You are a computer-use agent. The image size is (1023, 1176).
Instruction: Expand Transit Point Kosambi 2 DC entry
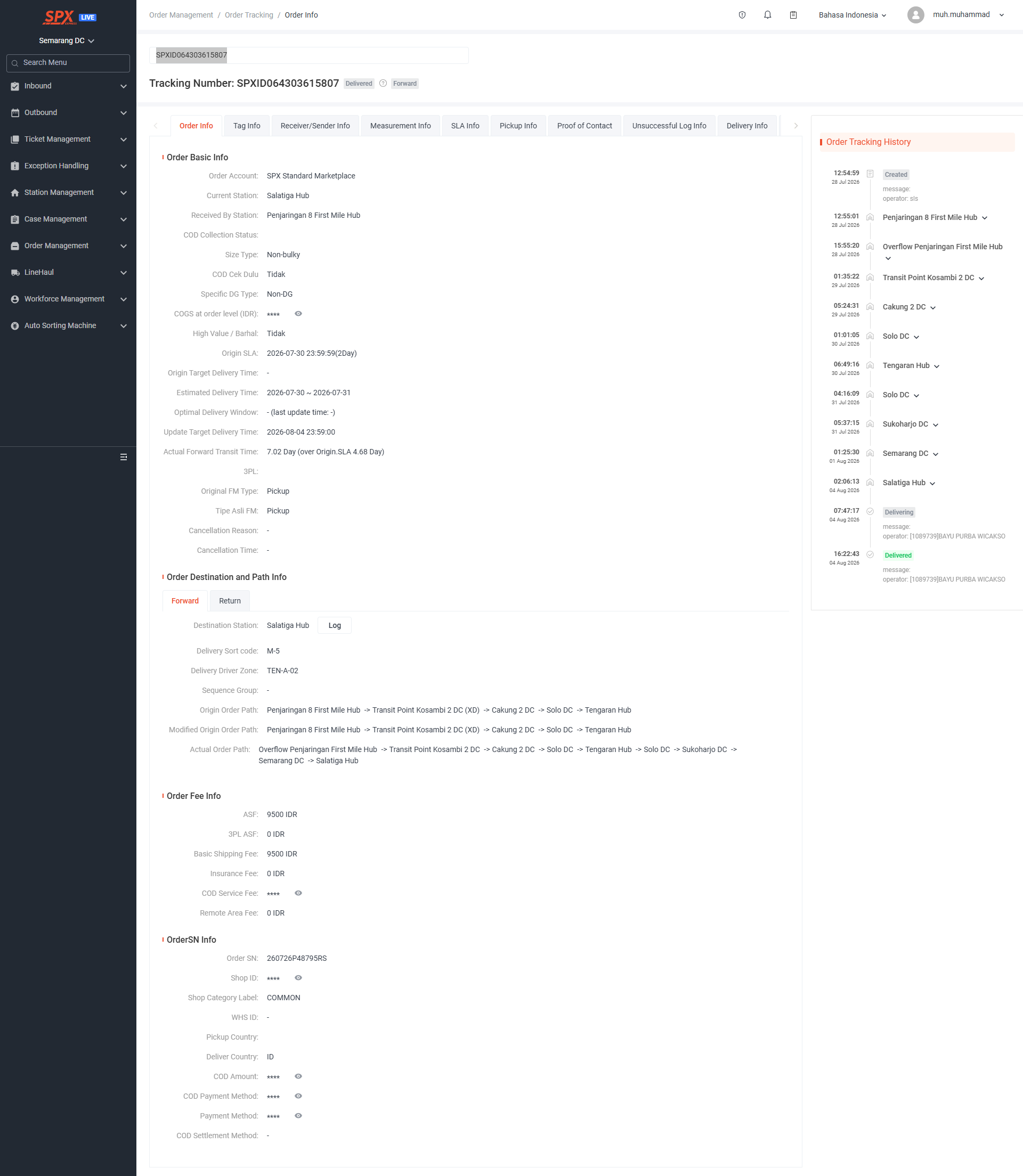point(981,279)
